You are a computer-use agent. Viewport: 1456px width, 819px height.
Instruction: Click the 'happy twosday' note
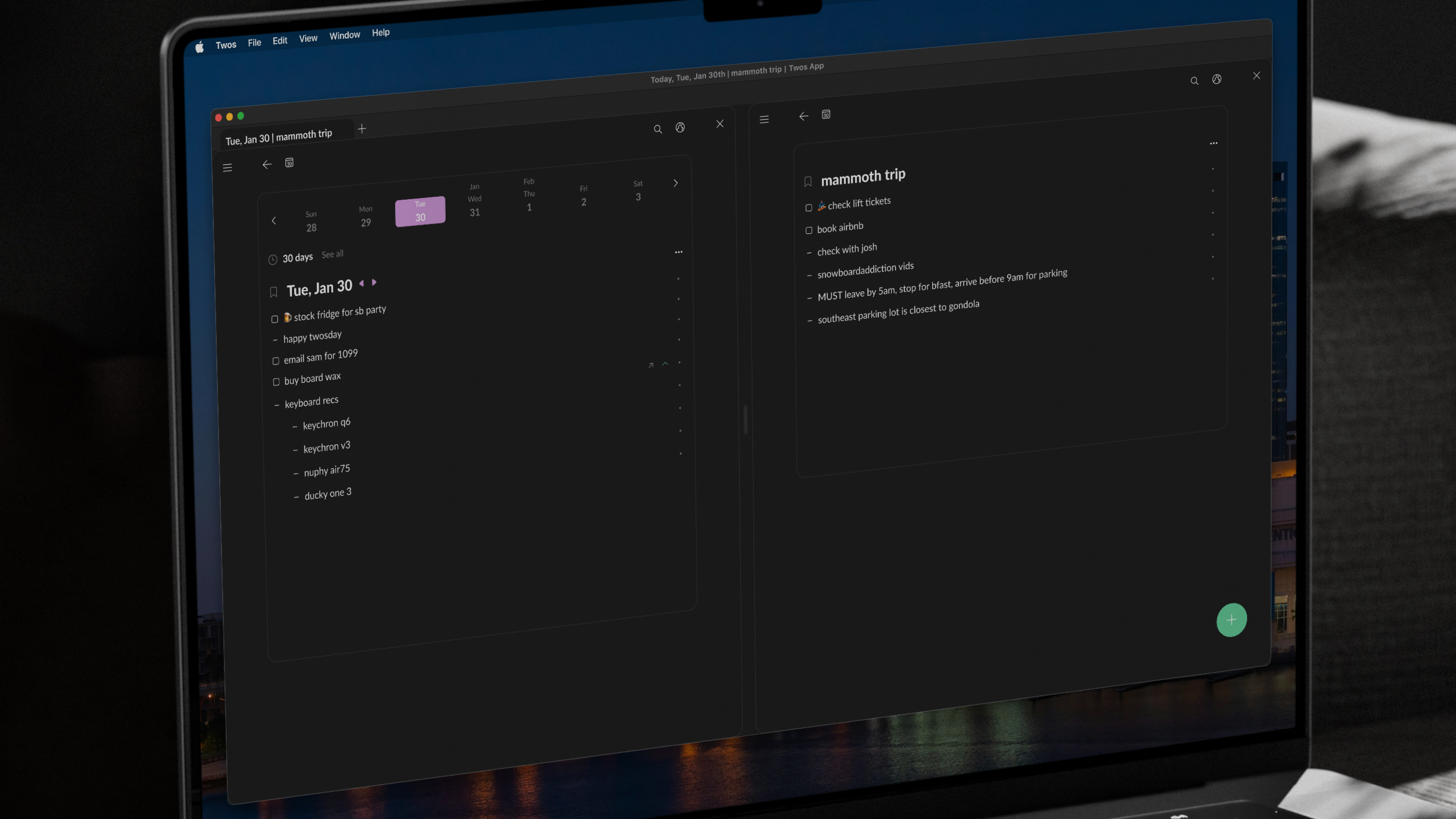coord(313,337)
